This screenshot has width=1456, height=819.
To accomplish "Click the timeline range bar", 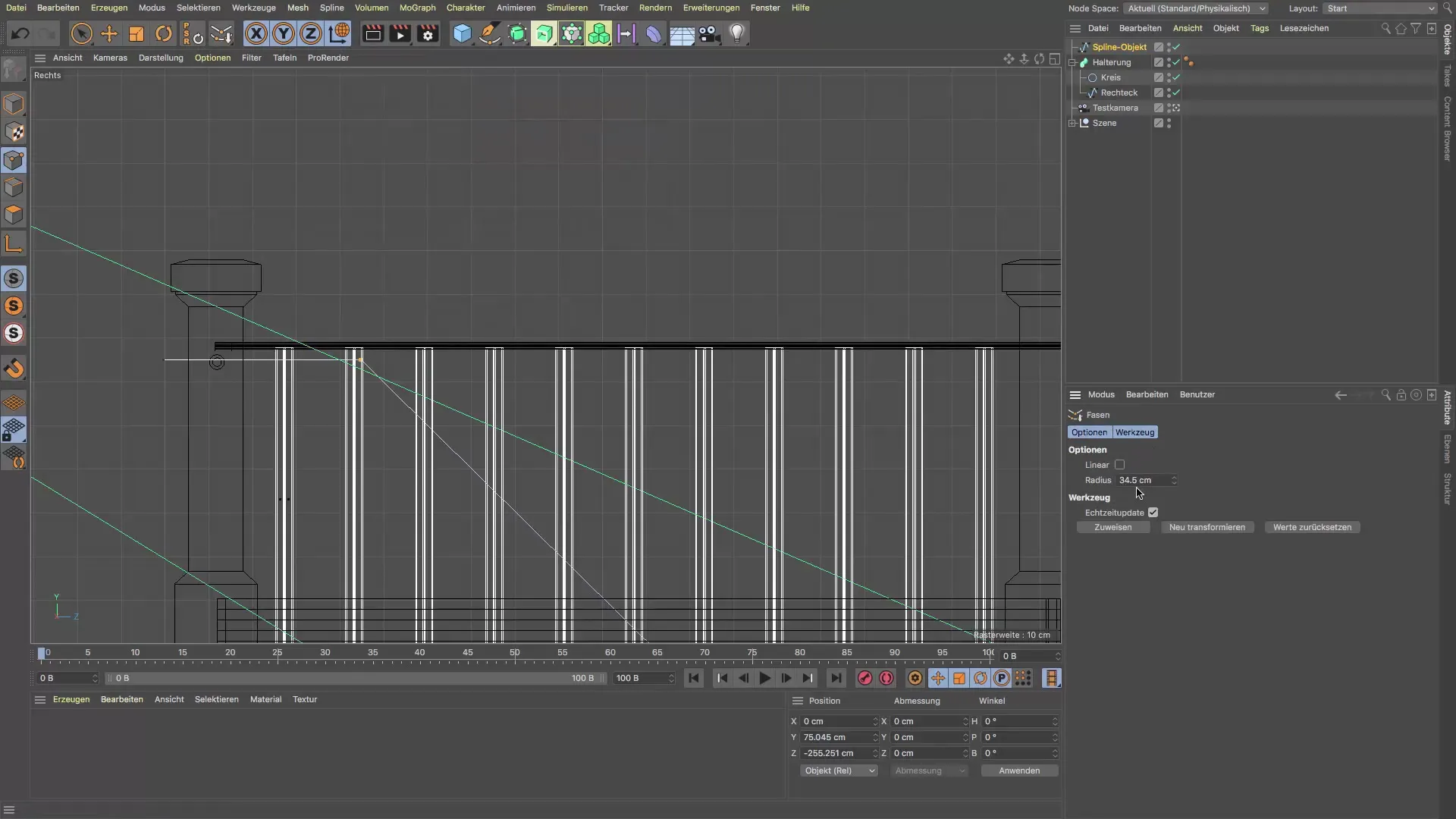I will (356, 678).
